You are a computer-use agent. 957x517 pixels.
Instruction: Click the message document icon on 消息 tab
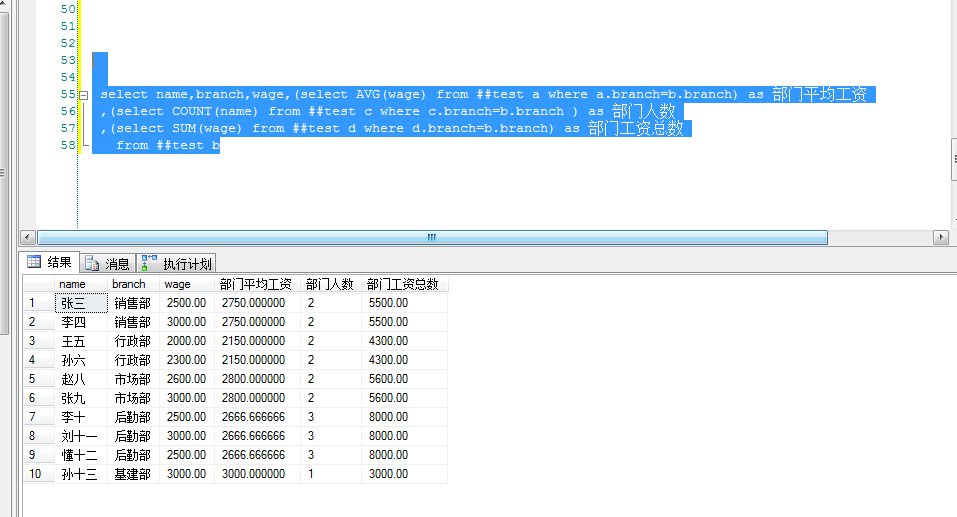[x=92, y=264]
